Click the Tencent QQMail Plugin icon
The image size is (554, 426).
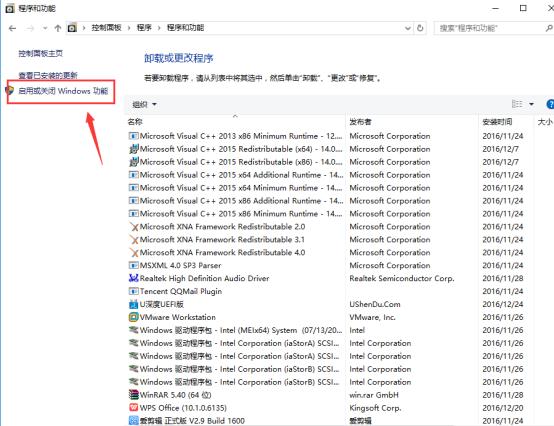tap(134, 291)
